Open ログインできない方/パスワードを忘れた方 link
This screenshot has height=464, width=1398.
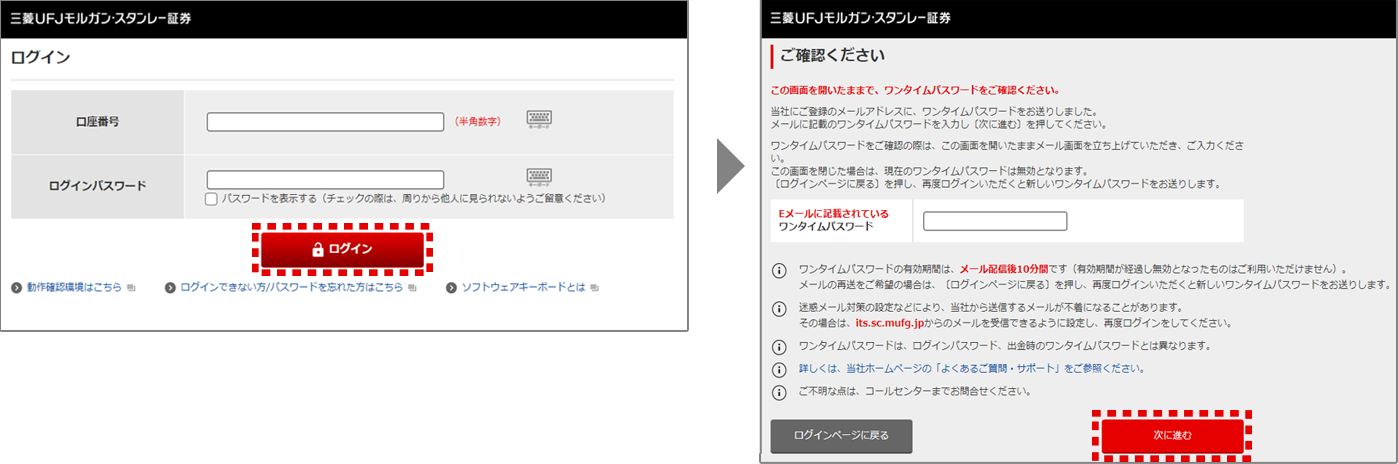tap(291, 287)
